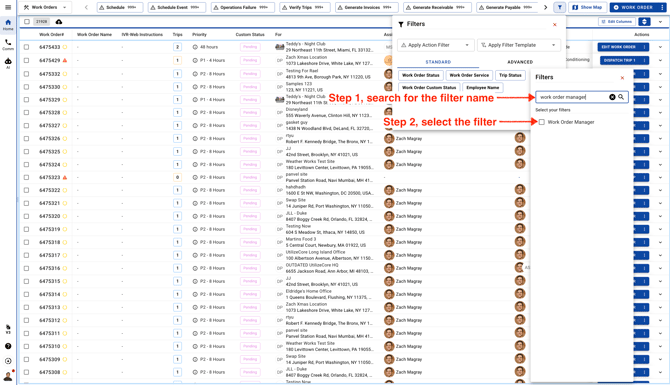Image resolution: width=670 pixels, height=385 pixels.
Task: Expand row details for work order 6475312
Action: coord(660,320)
